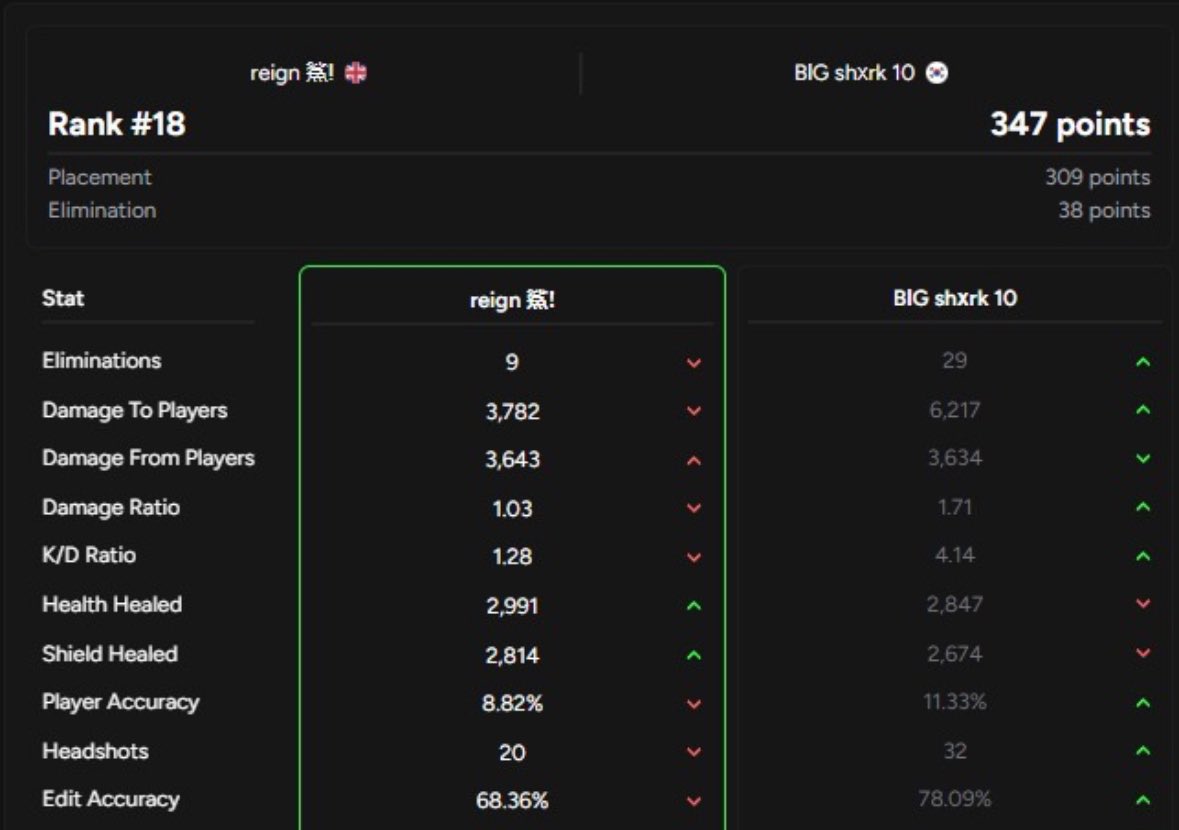Click BIG shxrk 10's damage taken 3,634
The image size is (1179, 830).
(x=955, y=458)
